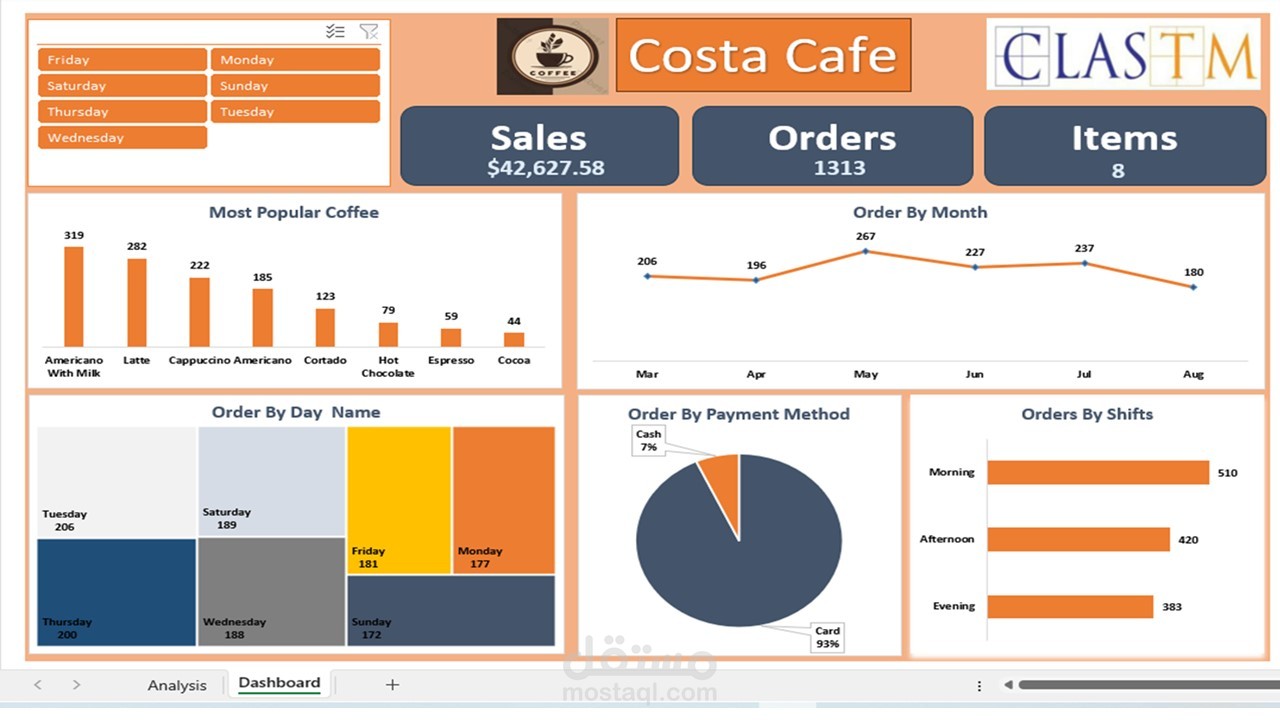The height and width of the screenshot is (720, 1280).
Task: Switch to the Analysis sheet tab
Action: pyautogui.click(x=177, y=685)
